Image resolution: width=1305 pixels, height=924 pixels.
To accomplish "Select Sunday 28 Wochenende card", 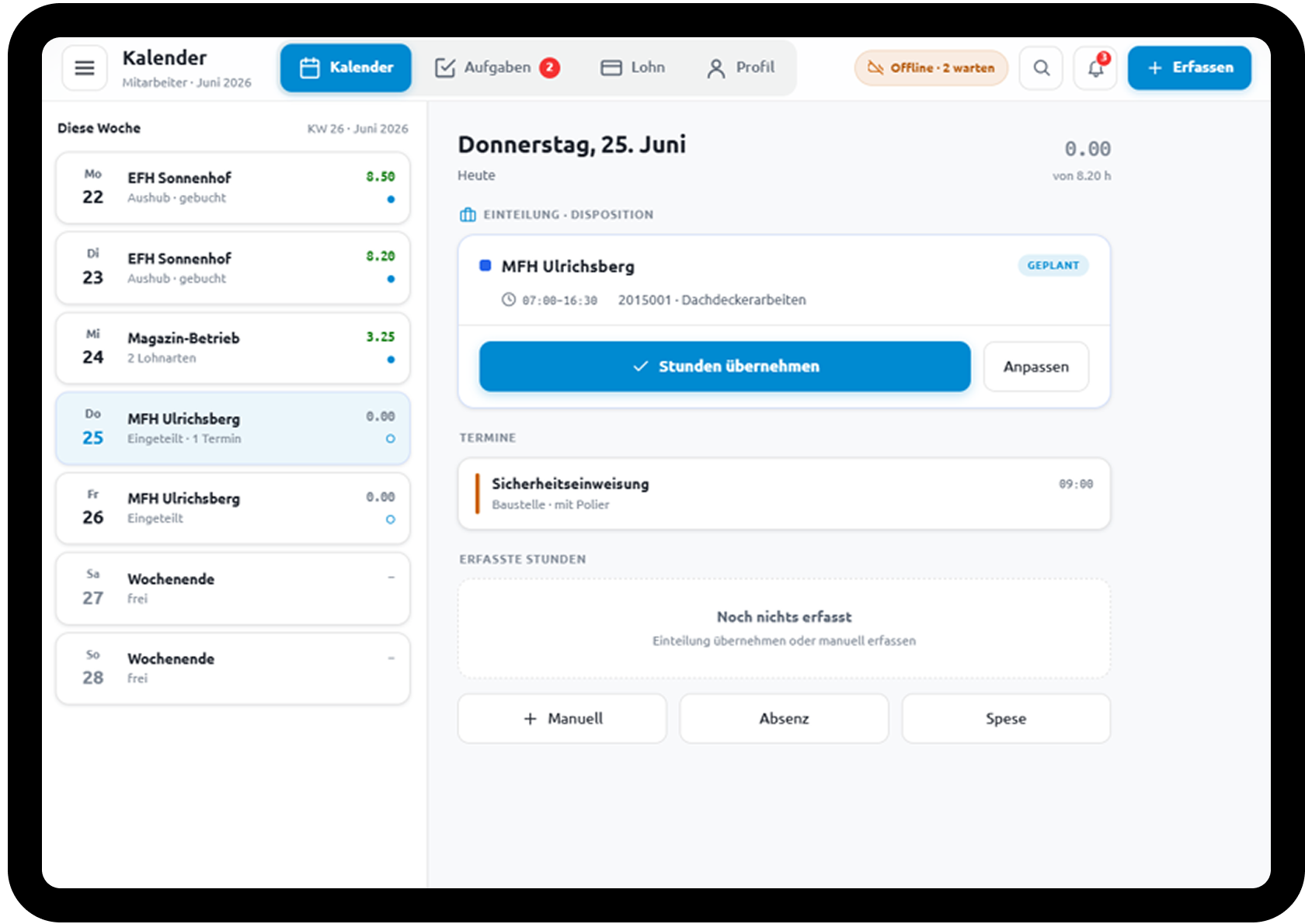I will click(233, 669).
